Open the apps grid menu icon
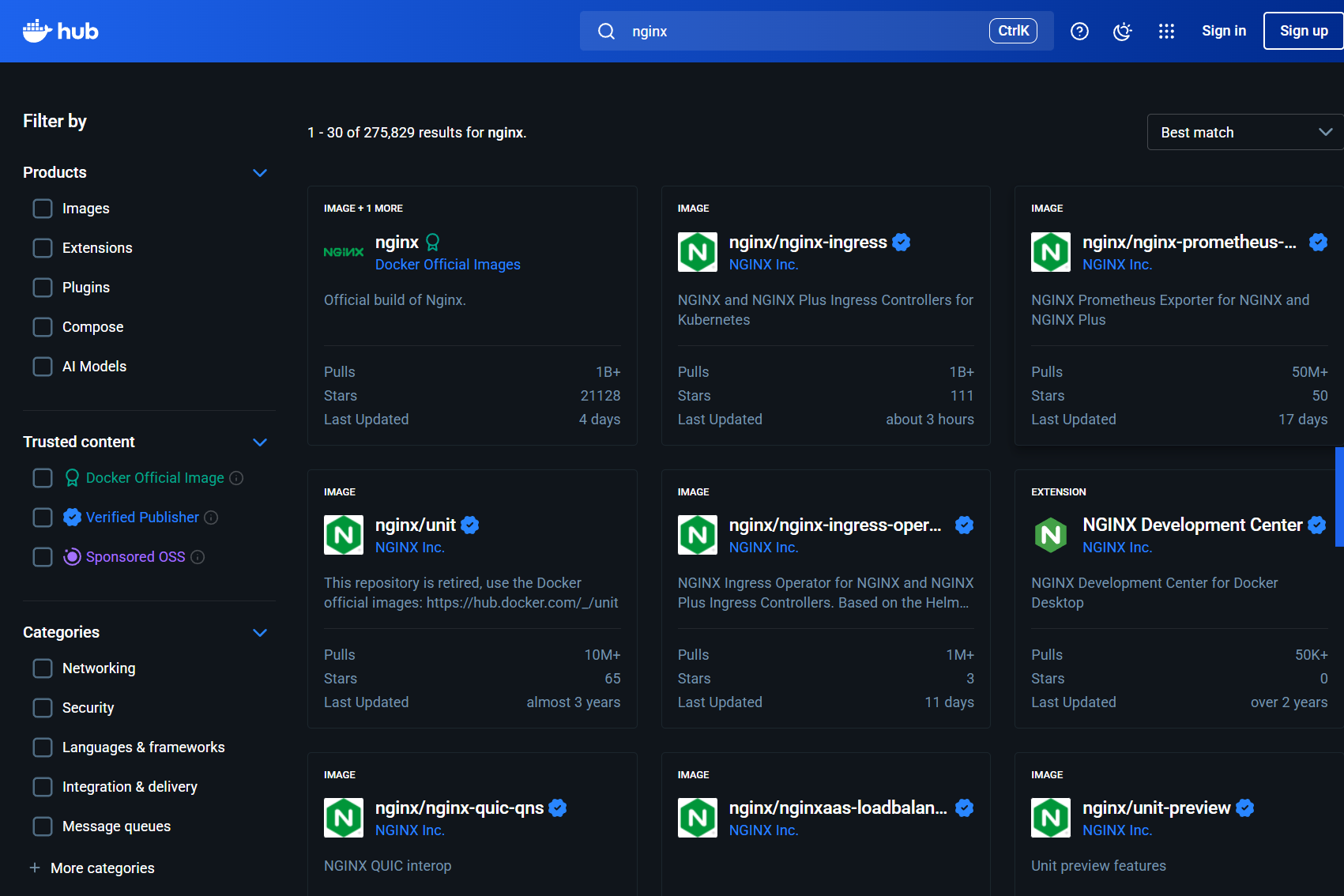This screenshot has width=1344, height=896. click(1166, 31)
